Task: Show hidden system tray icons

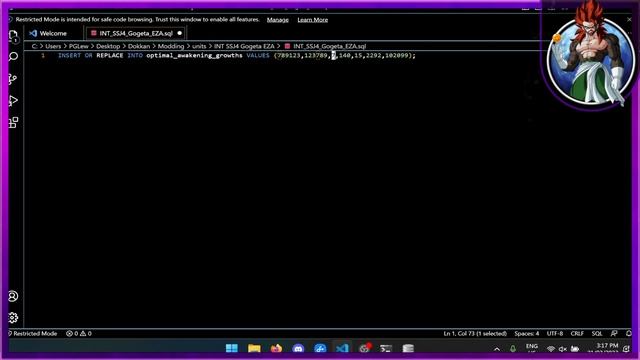Action: click(497, 349)
